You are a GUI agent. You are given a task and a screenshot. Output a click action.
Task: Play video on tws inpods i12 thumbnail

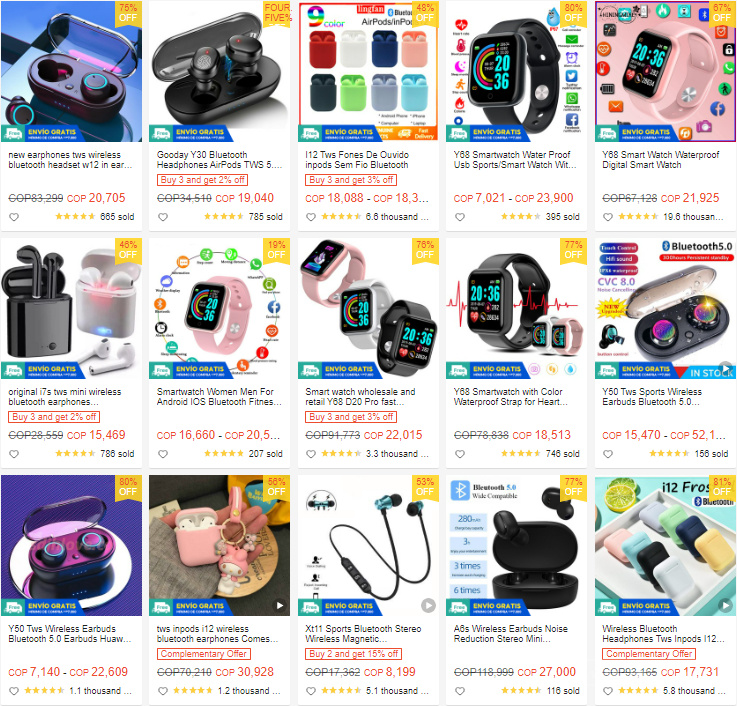coord(280,605)
